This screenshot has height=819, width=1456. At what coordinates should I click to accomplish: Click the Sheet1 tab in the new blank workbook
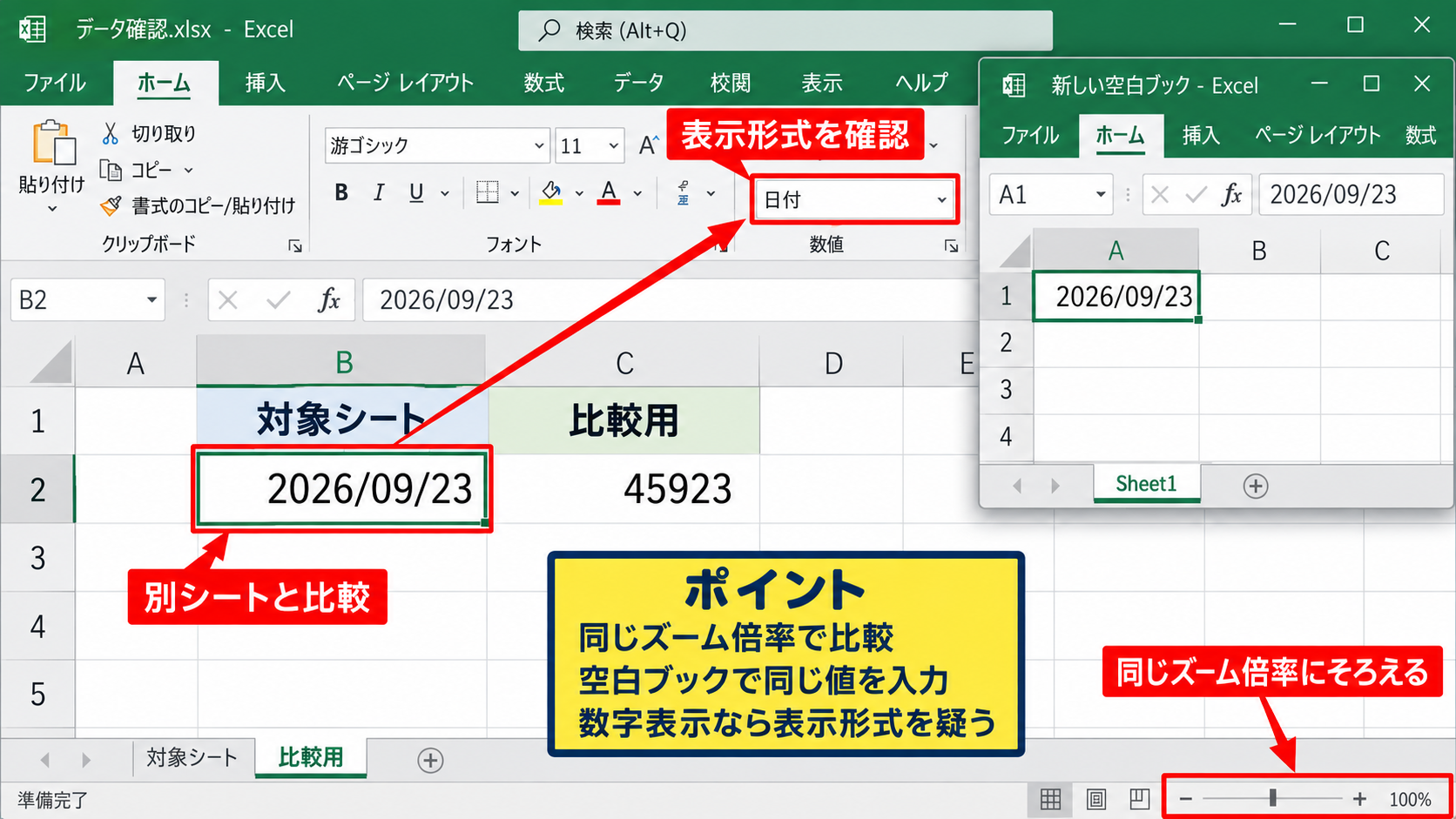tap(1146, 484)
